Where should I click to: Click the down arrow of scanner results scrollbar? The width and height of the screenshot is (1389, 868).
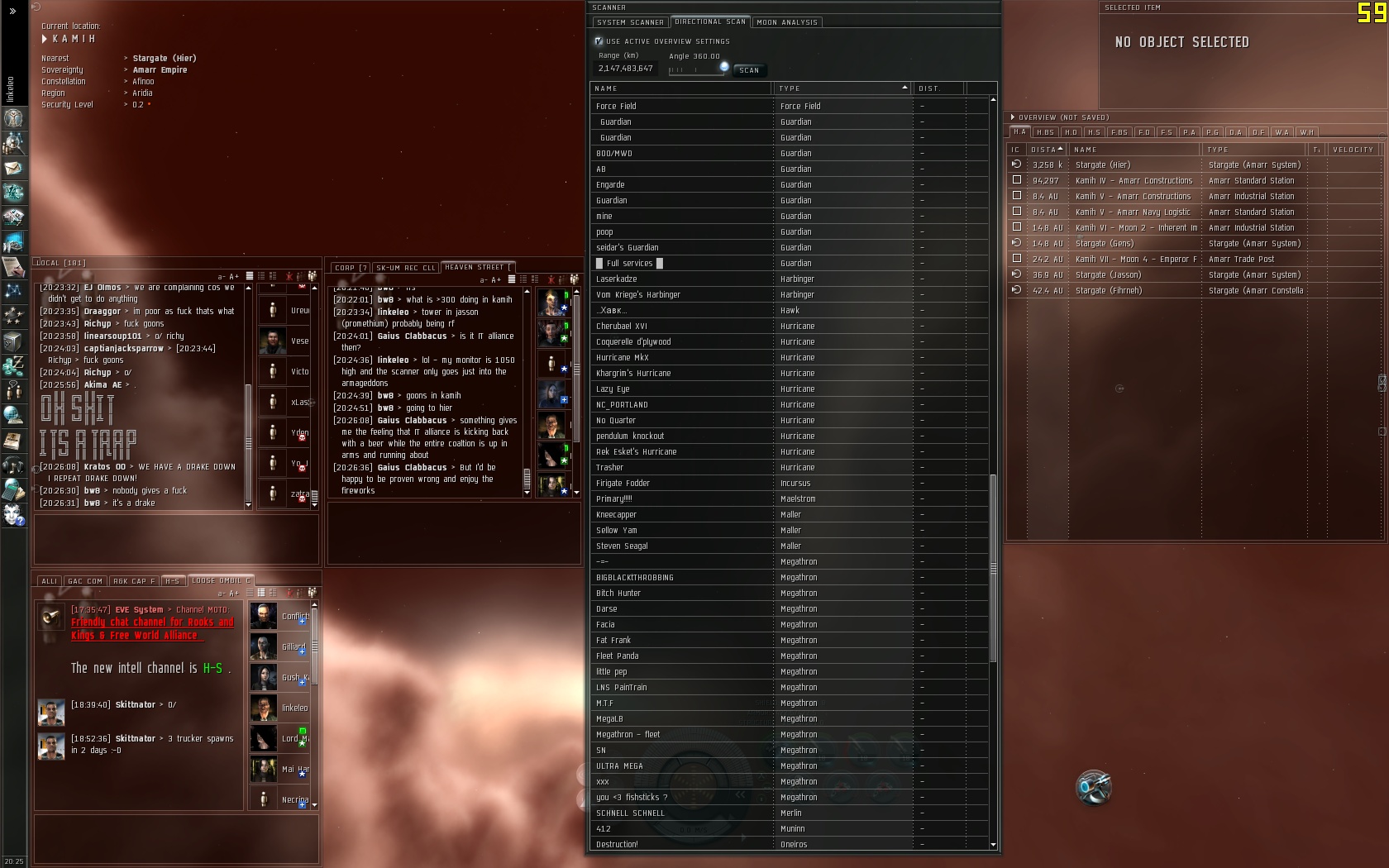click(993, 845)
